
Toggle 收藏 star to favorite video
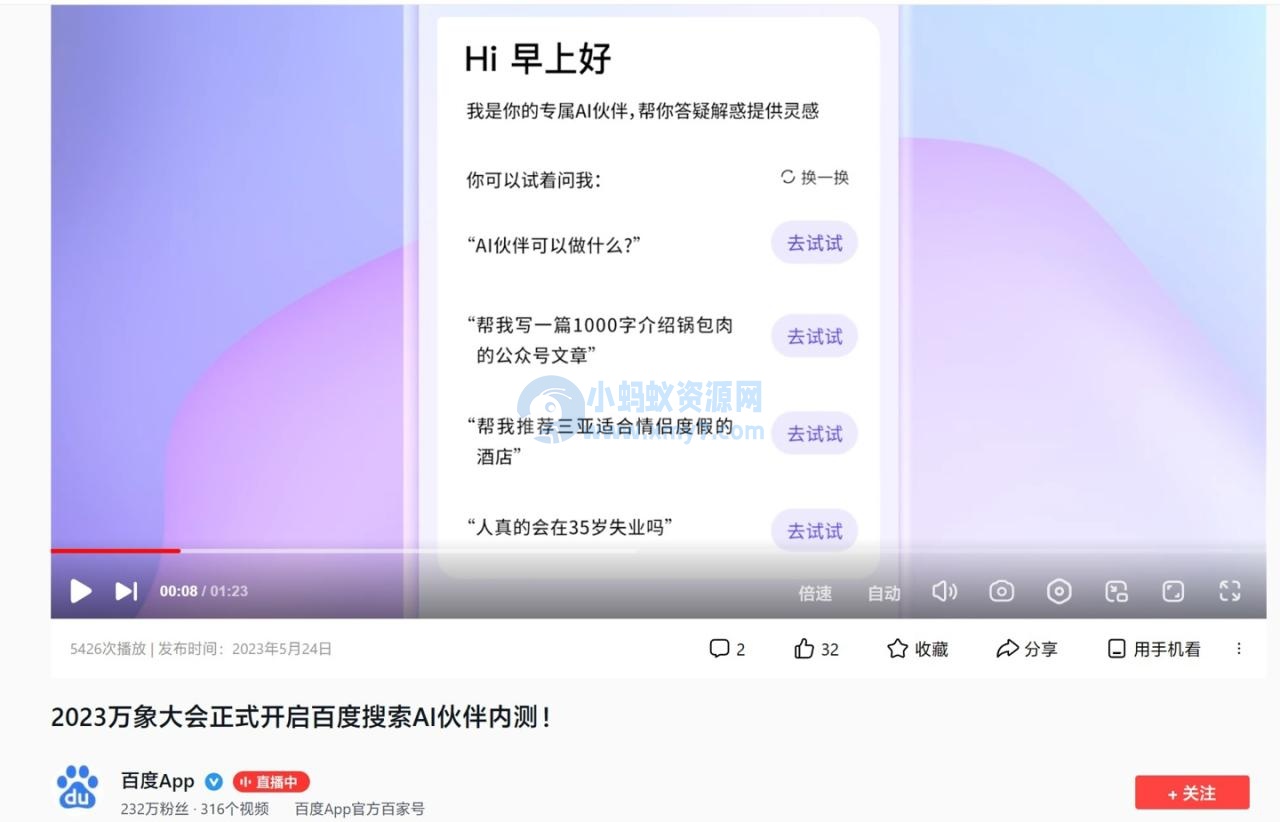[917, 649]
